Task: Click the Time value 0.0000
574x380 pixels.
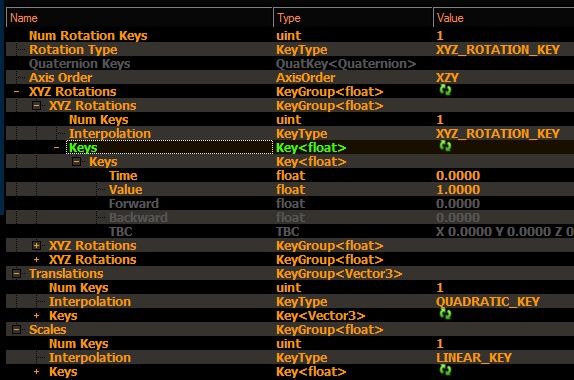Action: tap(458, 176)
